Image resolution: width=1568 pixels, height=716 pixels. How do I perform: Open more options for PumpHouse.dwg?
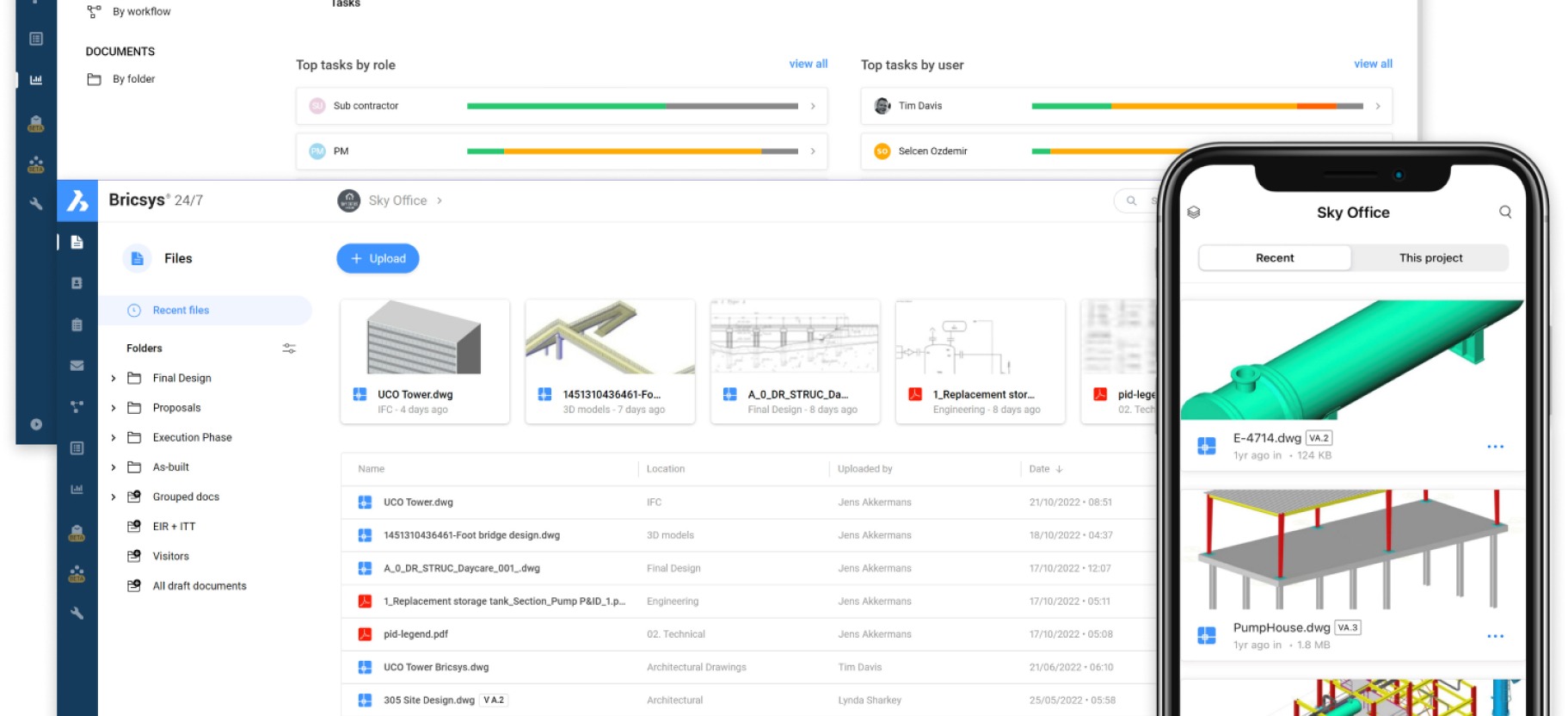(1495, 636)
